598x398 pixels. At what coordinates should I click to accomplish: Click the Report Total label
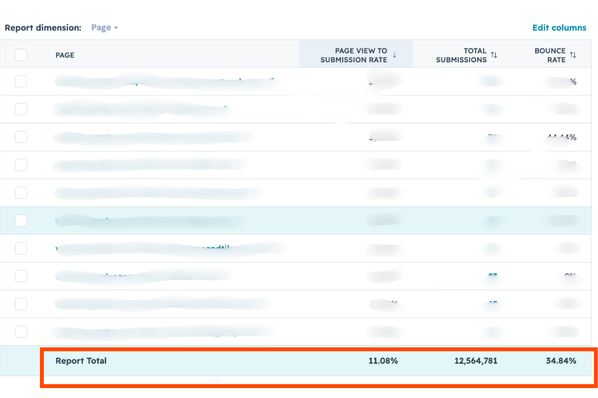pos(81,361)
